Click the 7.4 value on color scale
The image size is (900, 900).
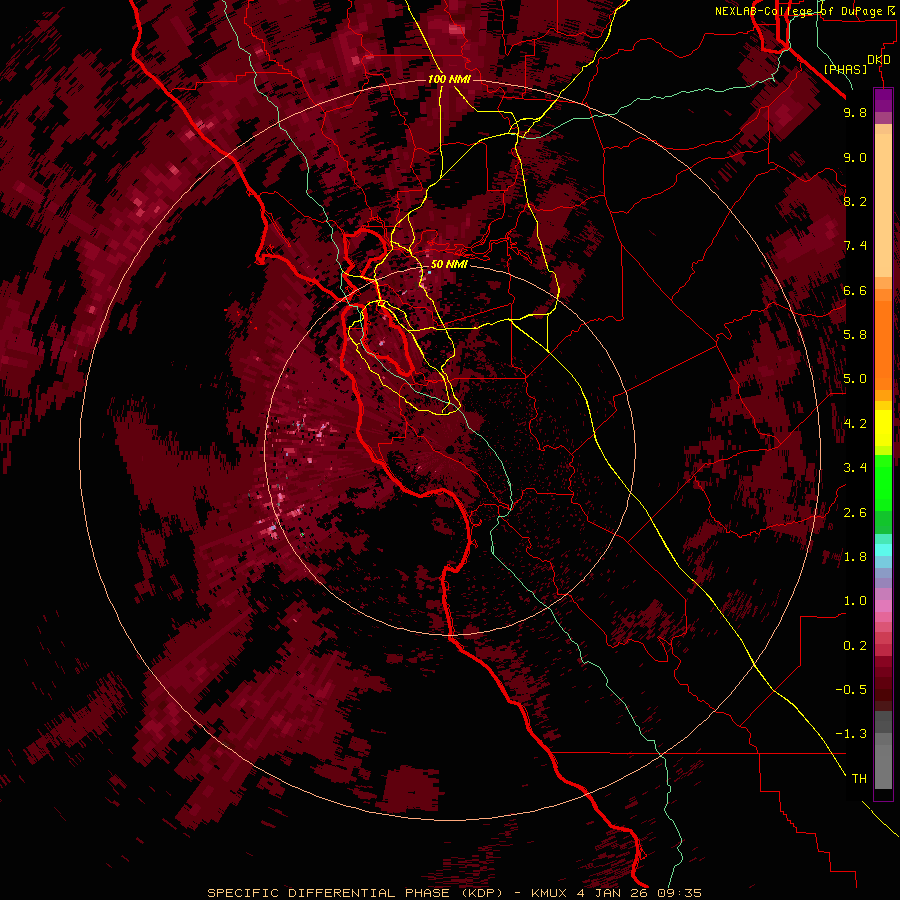tap(855, 246)
